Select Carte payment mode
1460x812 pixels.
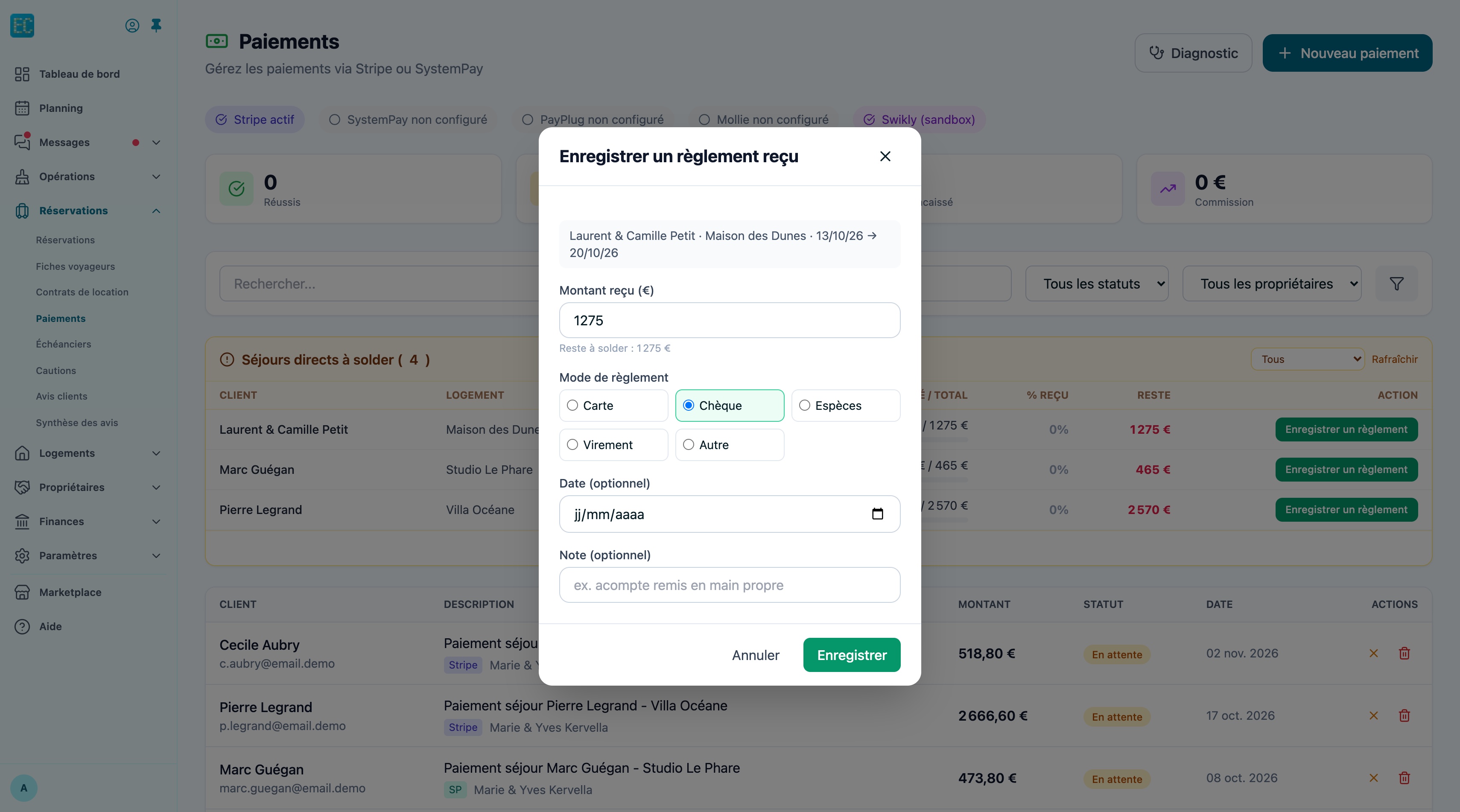[x=613, y=405]
